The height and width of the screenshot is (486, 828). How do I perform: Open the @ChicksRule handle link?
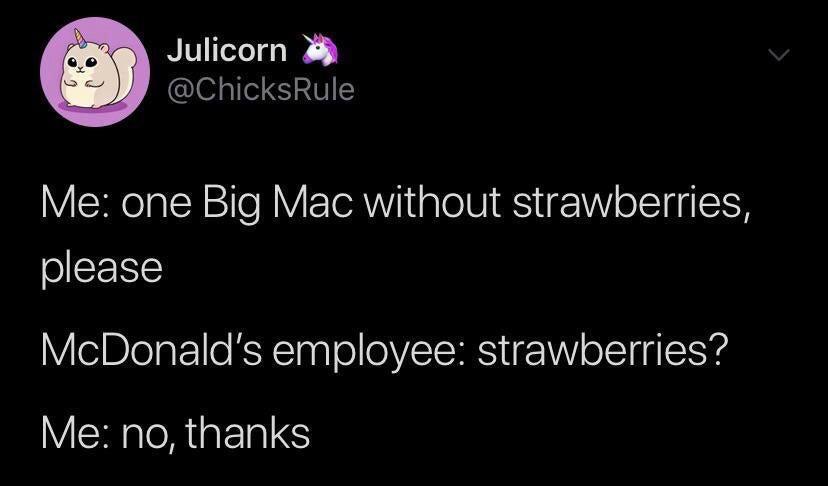261,90
